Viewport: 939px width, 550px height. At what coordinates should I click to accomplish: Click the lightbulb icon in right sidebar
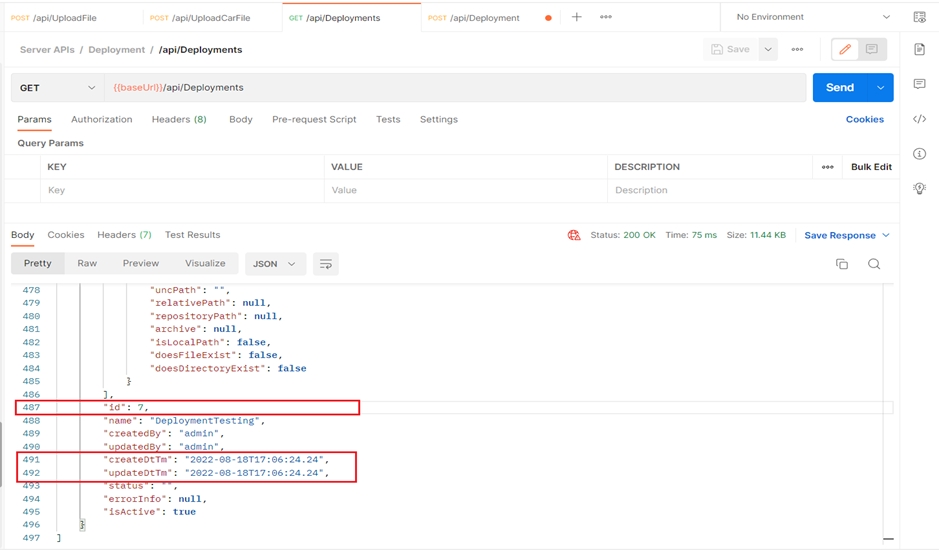pos(919,189)
